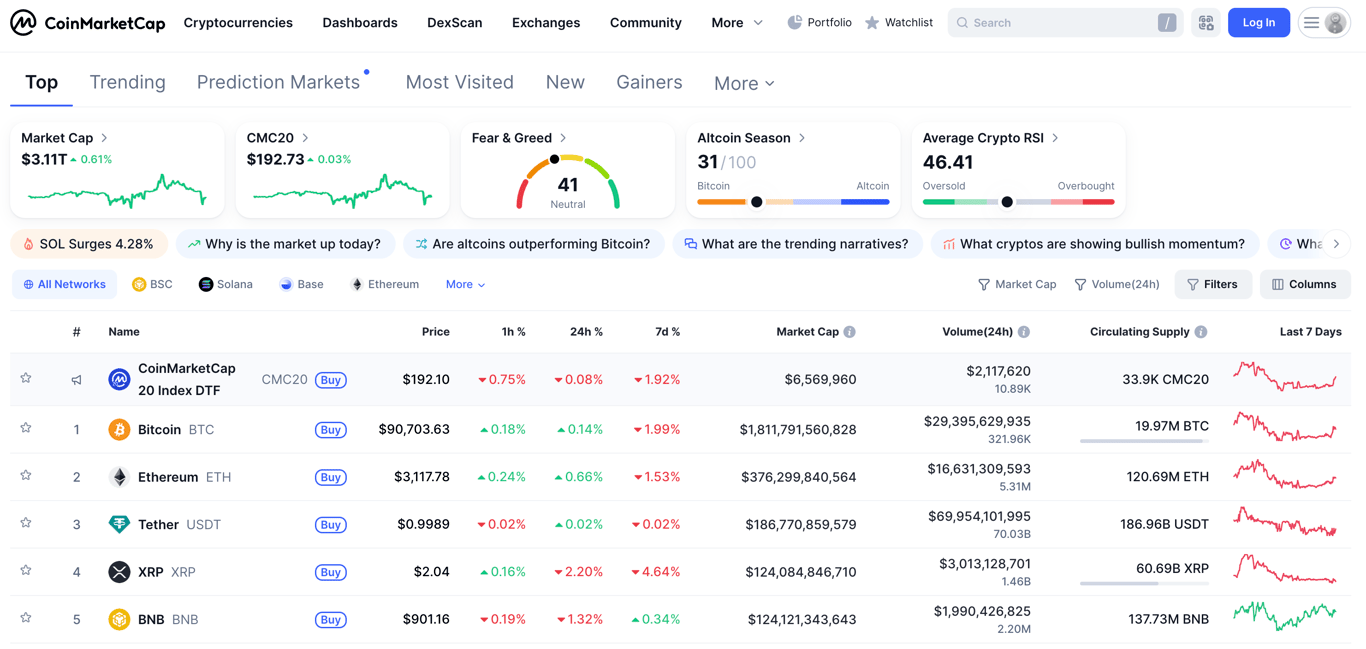The width and height of the screenshot is (1366, 649).
Task: Star BNB for watchlist
Action: 26,618
